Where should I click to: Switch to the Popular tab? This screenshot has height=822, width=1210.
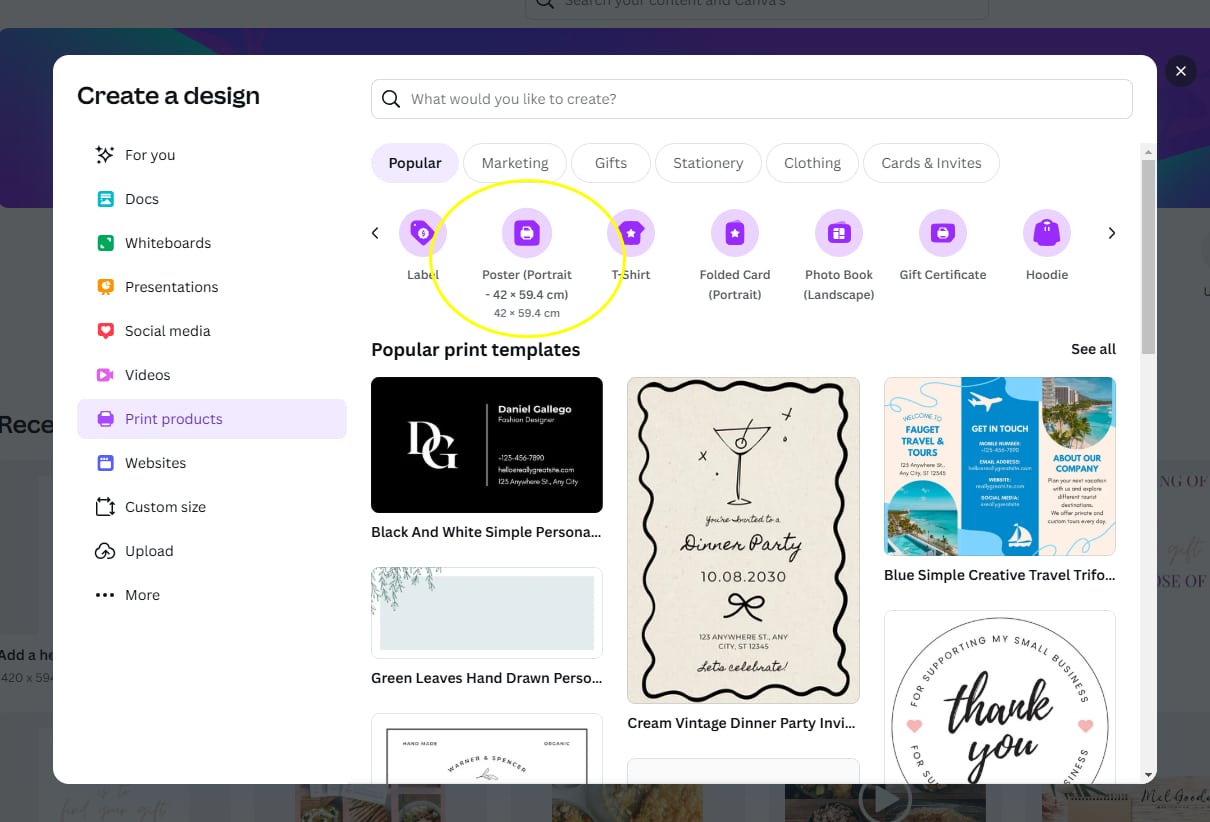click(x=415, y=163)
